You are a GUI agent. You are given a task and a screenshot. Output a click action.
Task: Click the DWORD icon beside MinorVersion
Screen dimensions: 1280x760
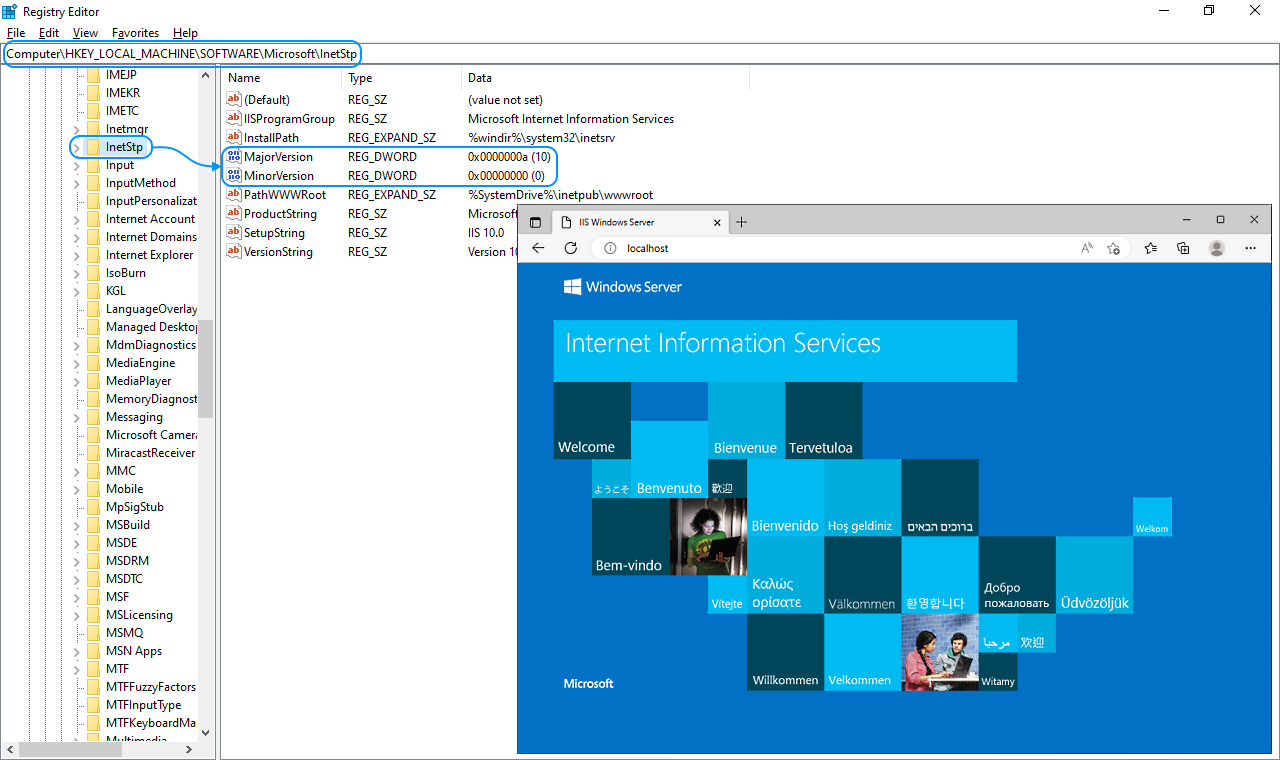click(234, 175)
